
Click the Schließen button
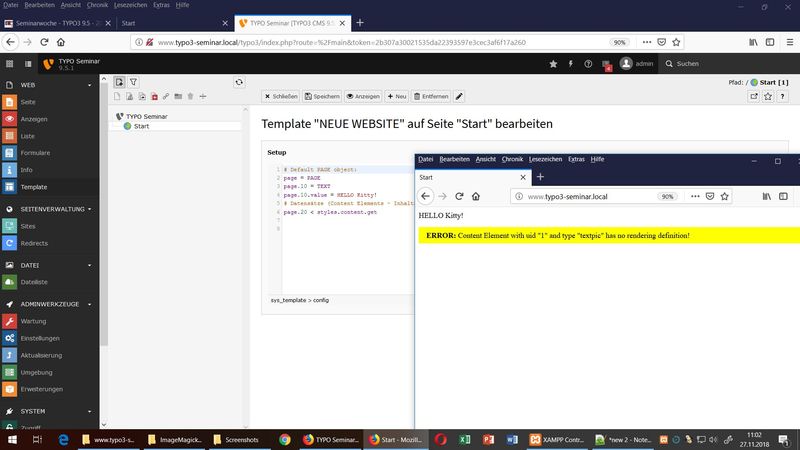click(281, 96)
